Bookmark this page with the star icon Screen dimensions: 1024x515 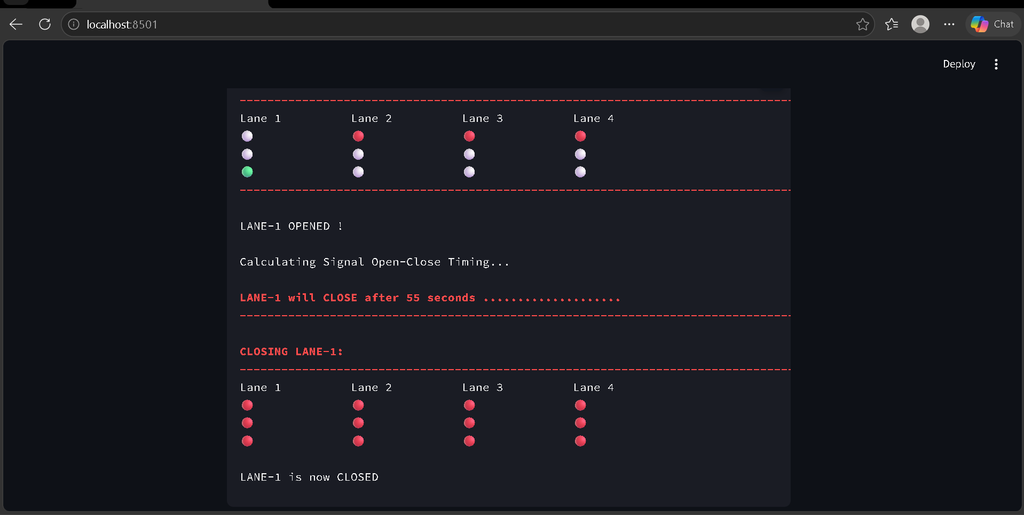point(862,24)
